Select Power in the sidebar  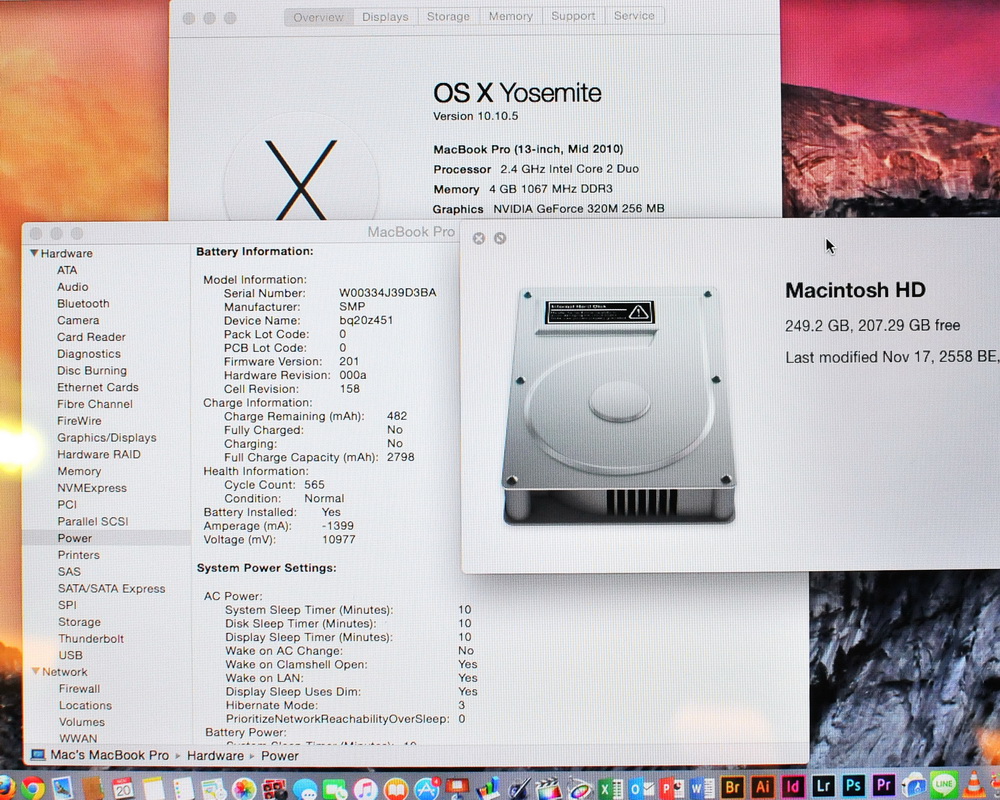(x=75, y=538)
